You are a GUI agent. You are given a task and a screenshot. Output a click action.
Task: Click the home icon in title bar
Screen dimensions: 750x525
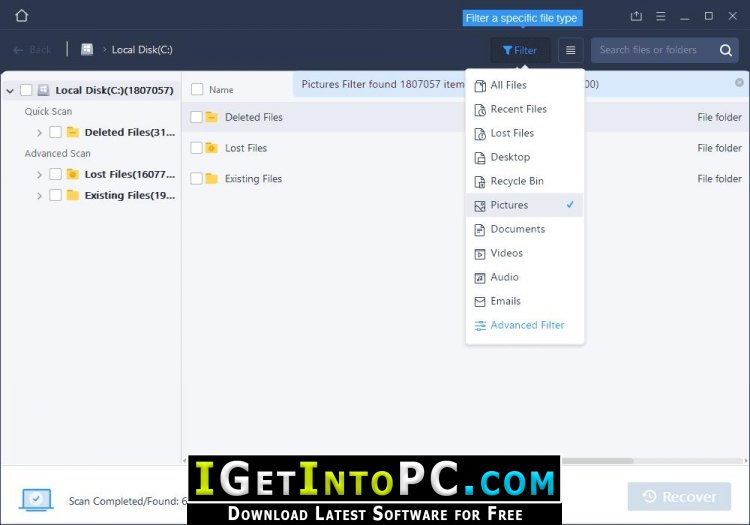[x=22, y=16]
